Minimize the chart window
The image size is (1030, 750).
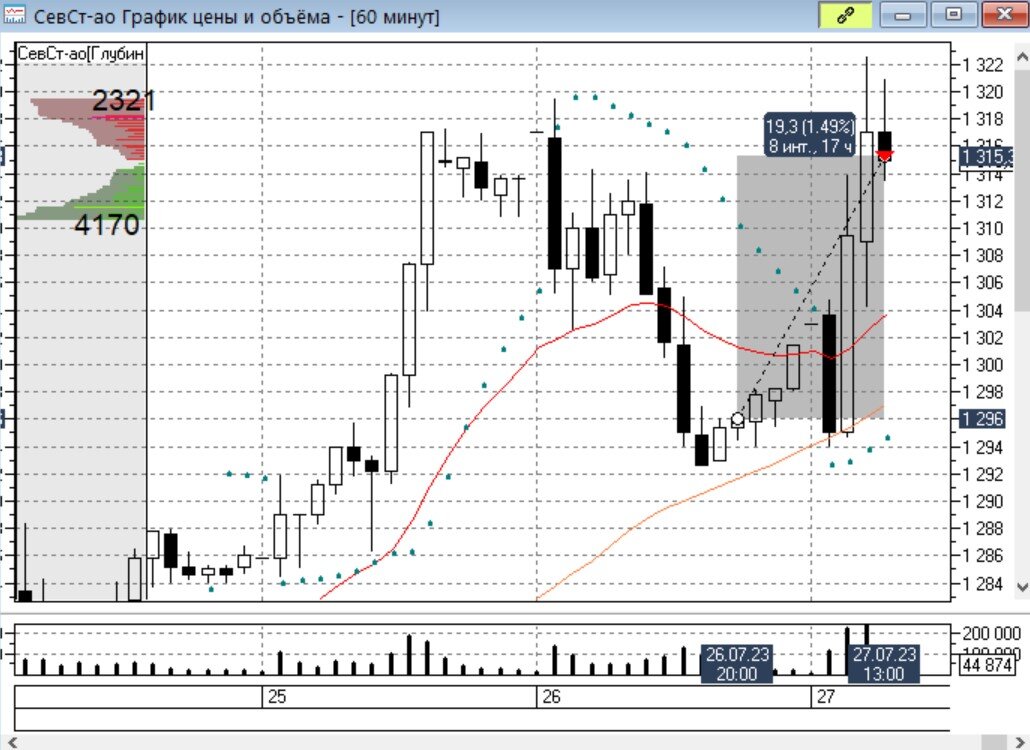coord(903,16)
